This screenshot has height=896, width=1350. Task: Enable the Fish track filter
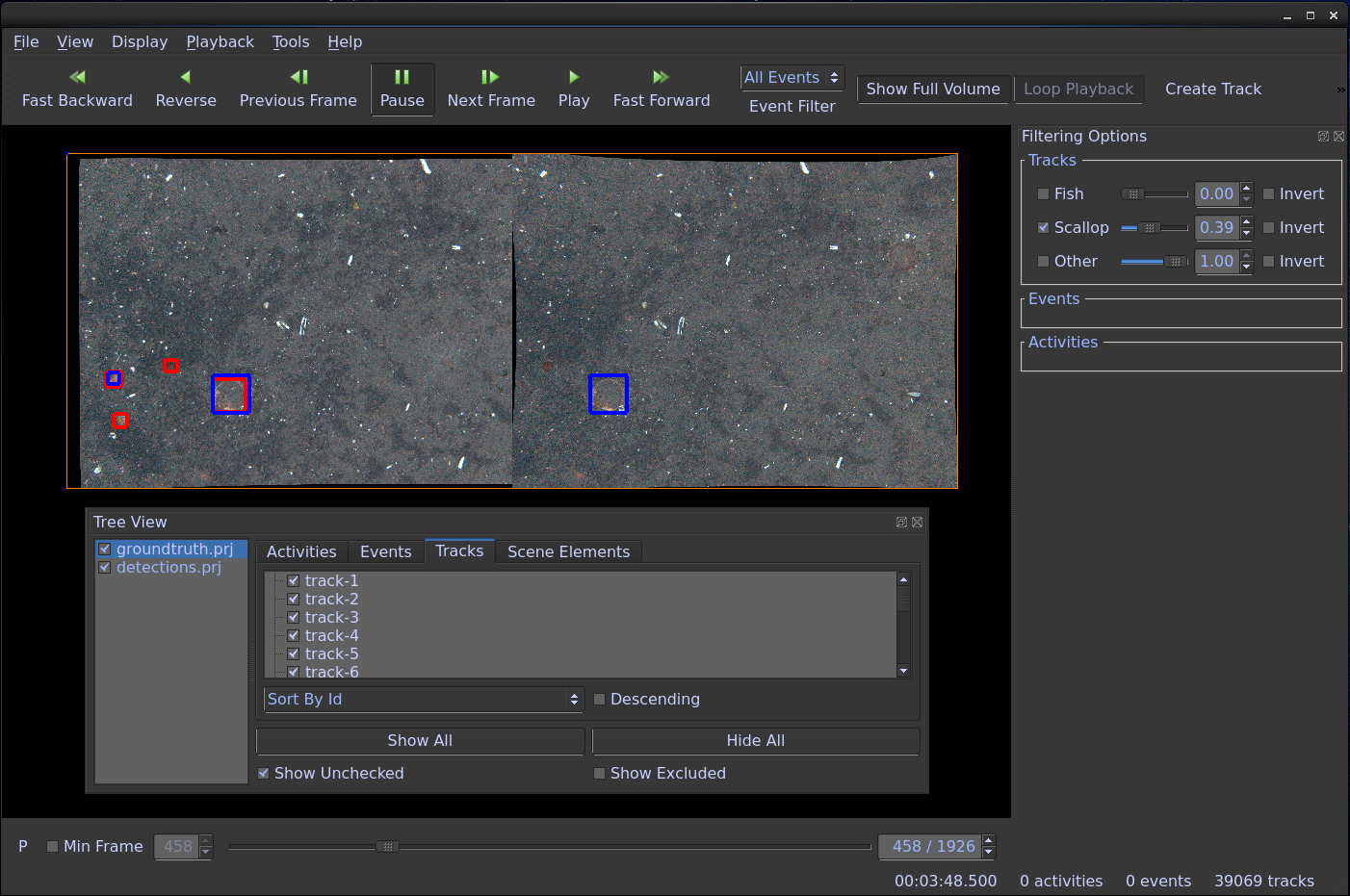click(x=1043, y=193)
